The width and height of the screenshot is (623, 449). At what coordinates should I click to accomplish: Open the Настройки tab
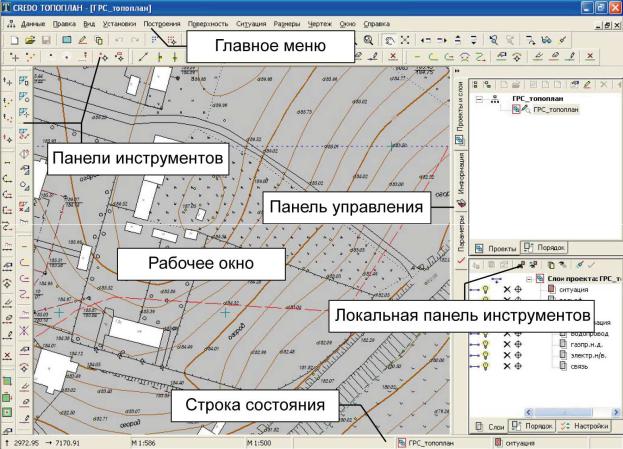[584, 426]
